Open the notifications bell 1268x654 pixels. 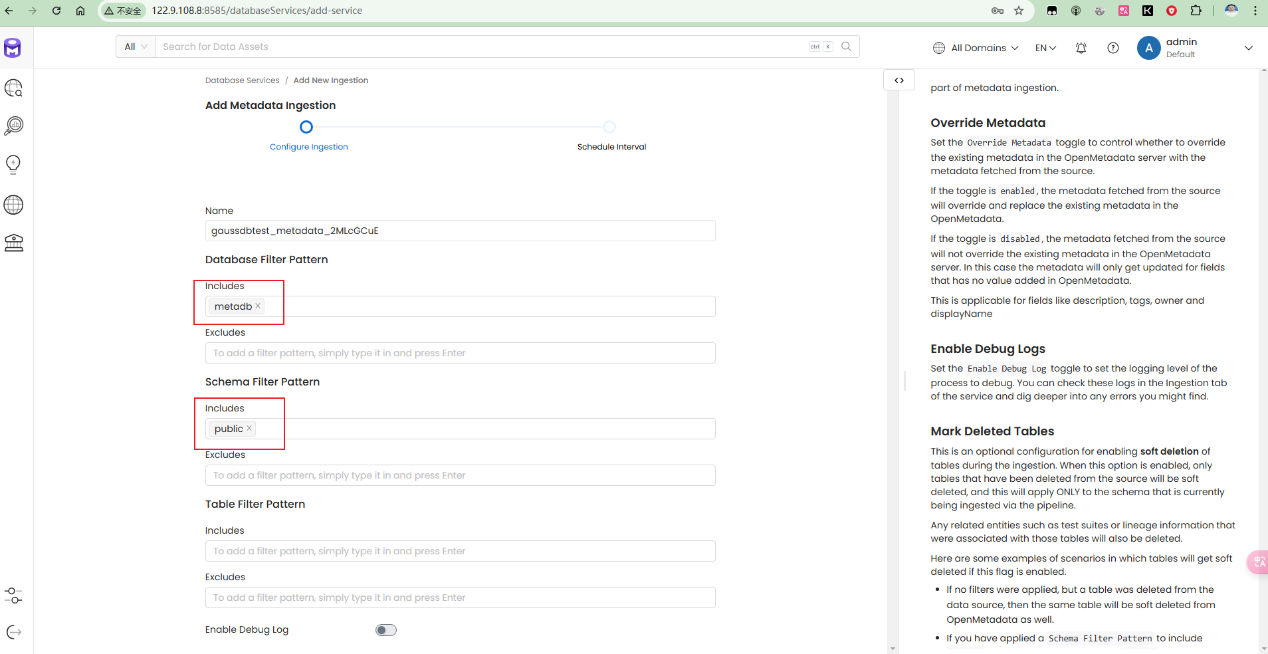point(1081,48)
